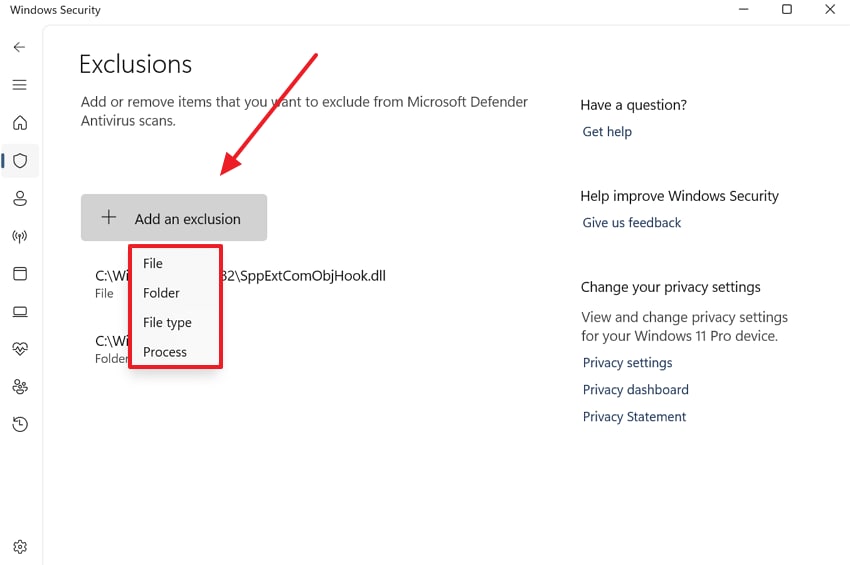Choose Folder from exclusion menu
This screenshot has height=565, width=850.
tap(161, 293)
